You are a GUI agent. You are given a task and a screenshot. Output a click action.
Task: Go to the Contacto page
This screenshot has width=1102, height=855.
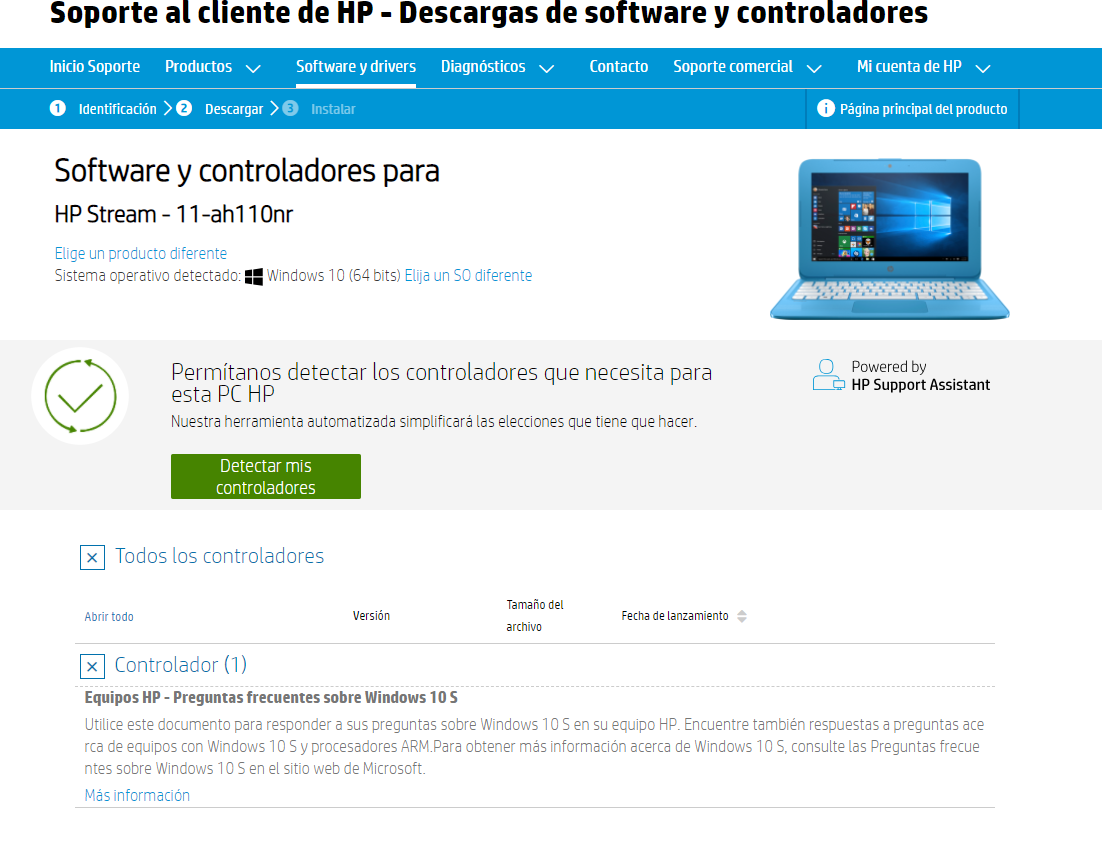(618, 67)
